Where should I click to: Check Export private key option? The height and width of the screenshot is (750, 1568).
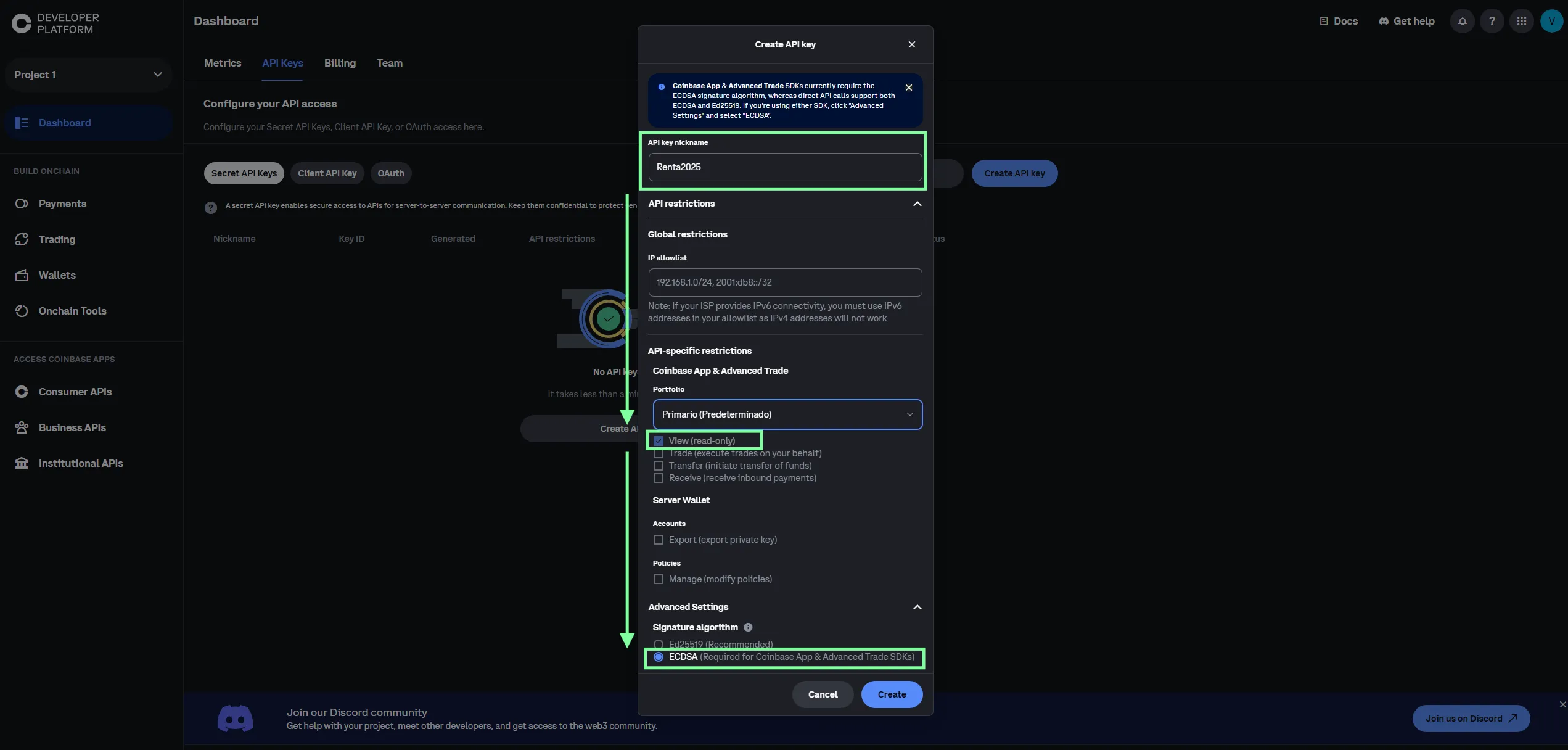[x=659, y=540]
